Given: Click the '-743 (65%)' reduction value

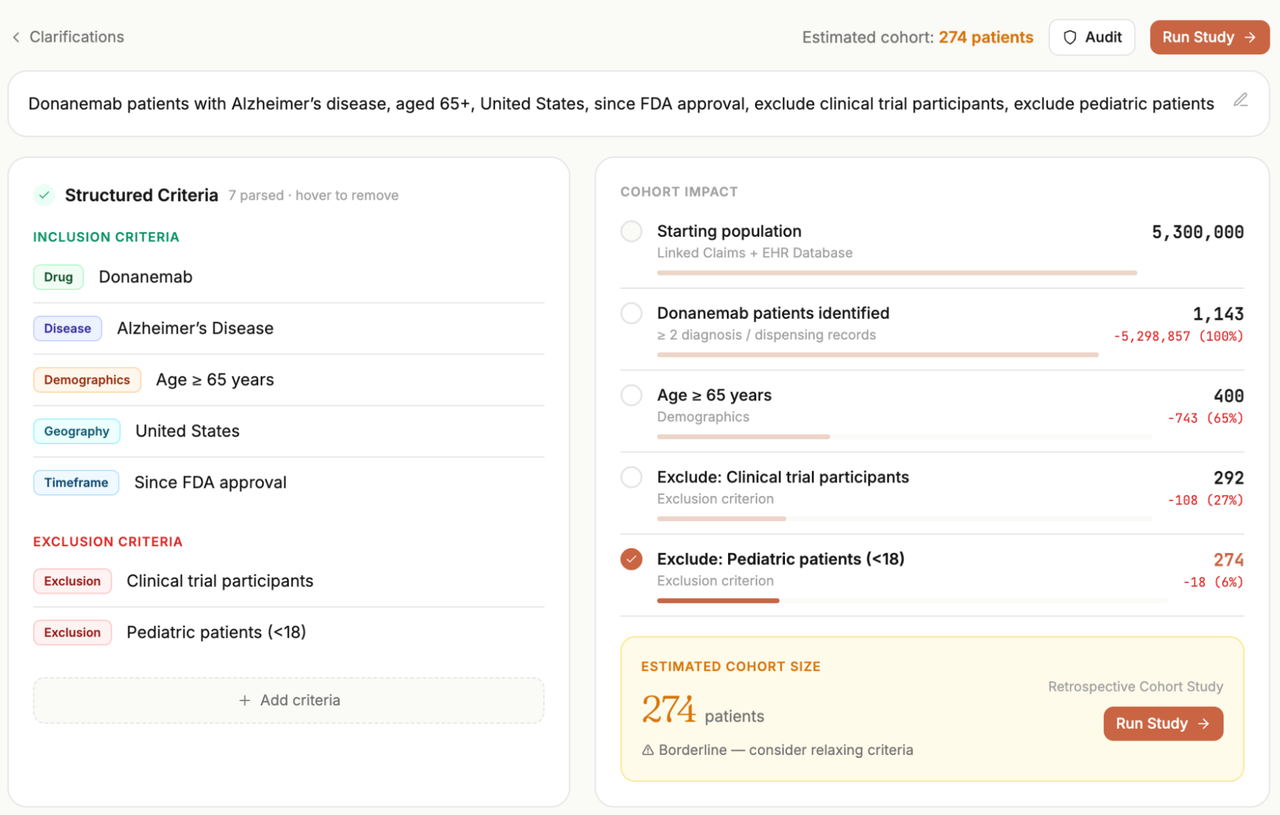Looking at the screenshot, I should [1206, 418].
